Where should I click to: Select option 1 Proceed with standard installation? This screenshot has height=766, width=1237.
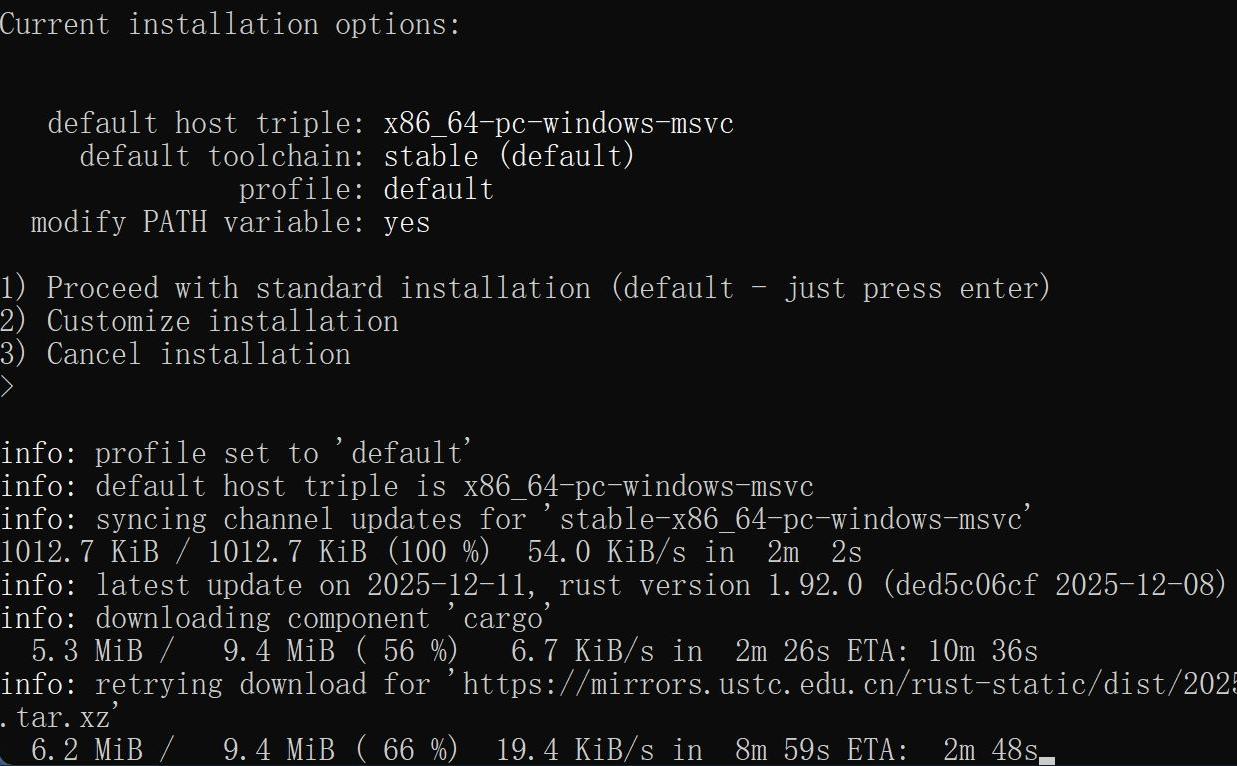point(525,289)
